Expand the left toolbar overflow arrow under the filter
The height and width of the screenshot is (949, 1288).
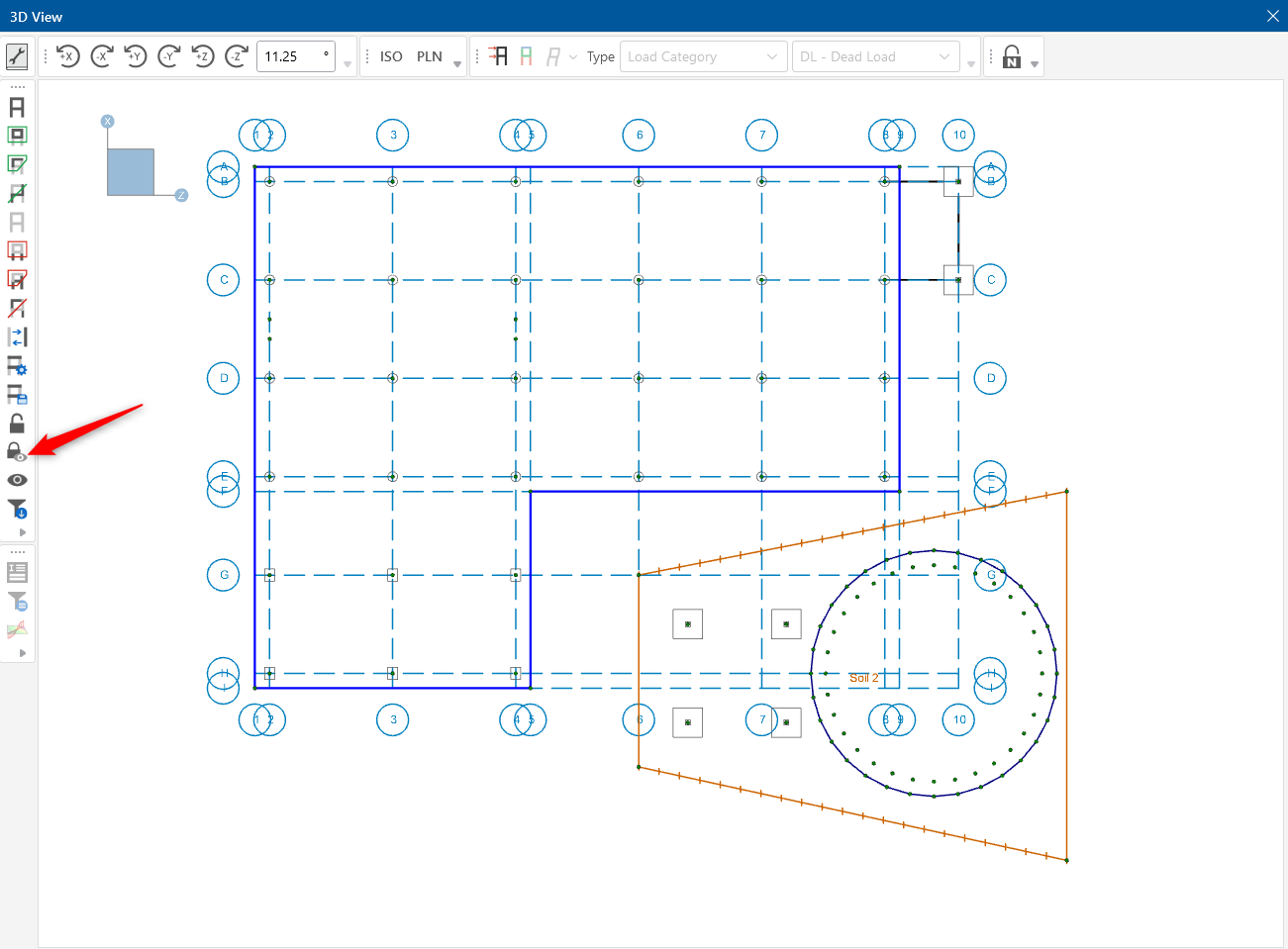pyautogui.click(x=22, y=532)
